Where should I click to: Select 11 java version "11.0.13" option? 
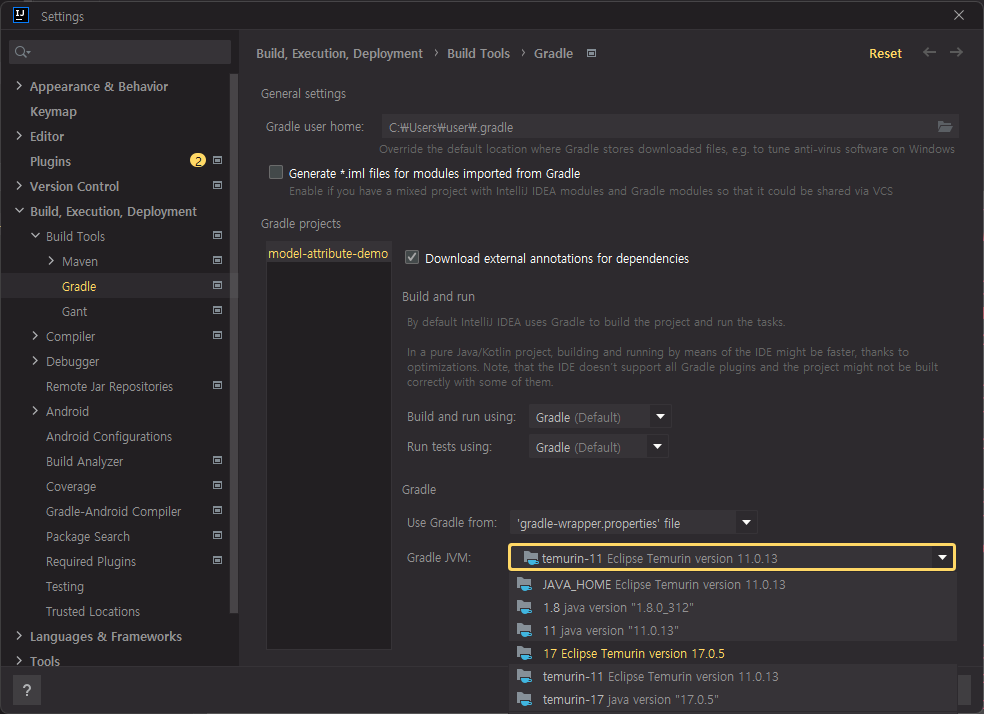point(733,631)
